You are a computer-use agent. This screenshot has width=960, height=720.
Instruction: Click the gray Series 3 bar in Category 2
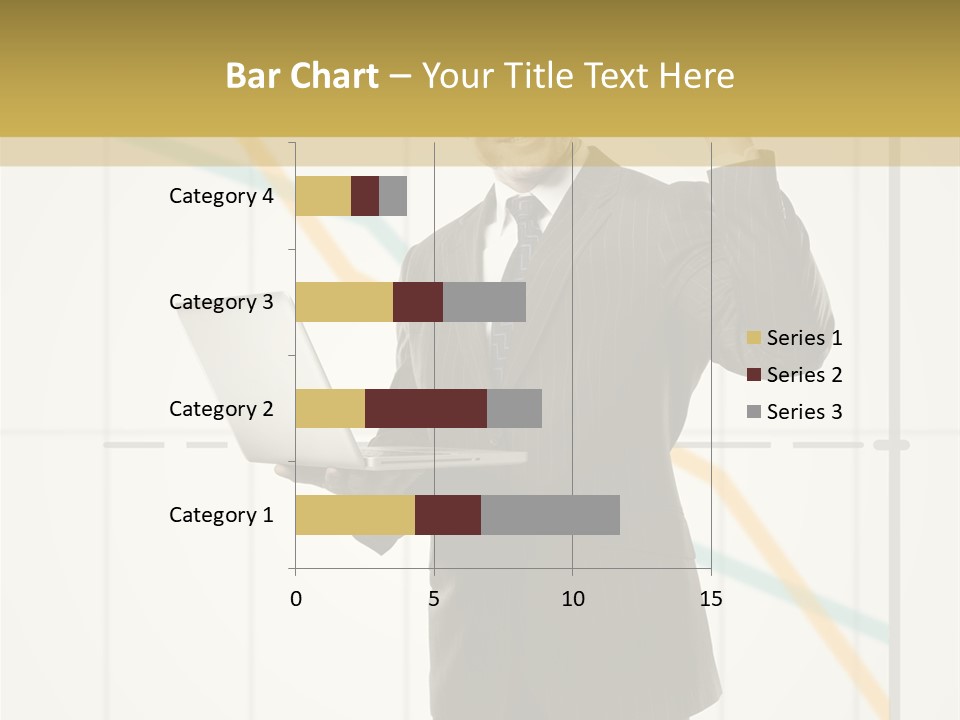click(515, 408)
